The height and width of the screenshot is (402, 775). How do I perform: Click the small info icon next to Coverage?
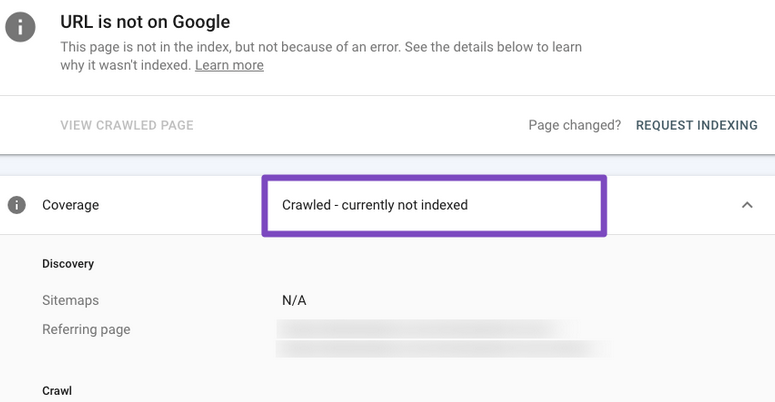[x=16, y=205]
